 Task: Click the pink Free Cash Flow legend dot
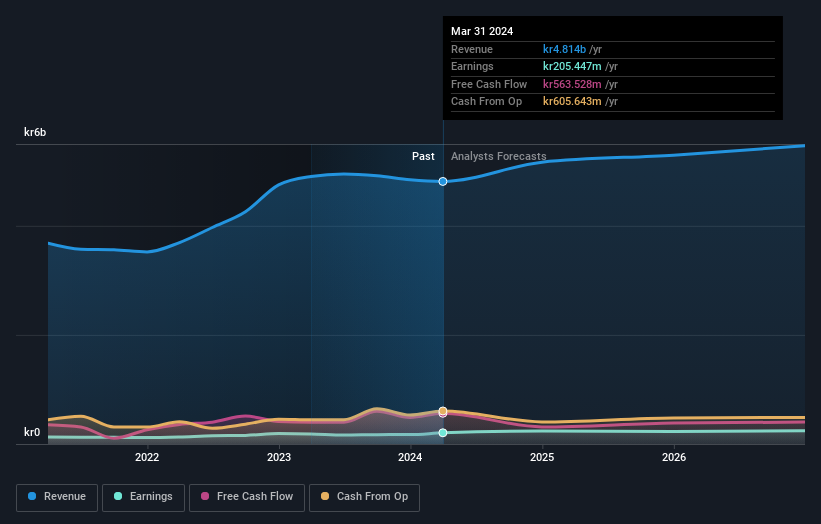pyautogui.click(x=205, y=496)
